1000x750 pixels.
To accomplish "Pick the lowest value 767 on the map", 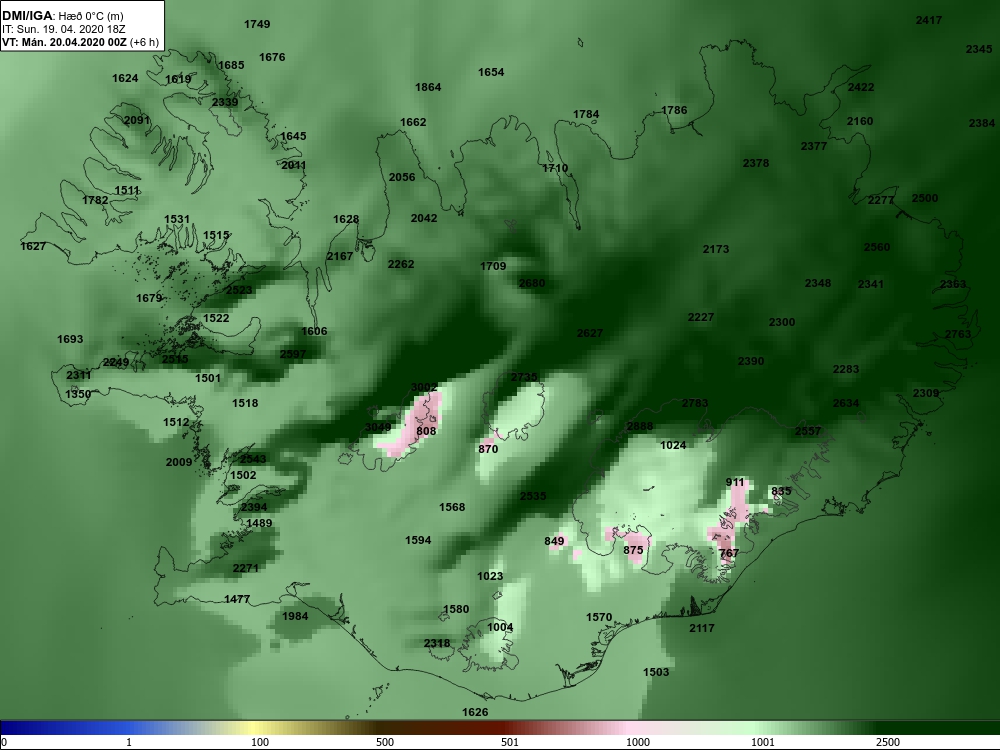I will point(729,554).
